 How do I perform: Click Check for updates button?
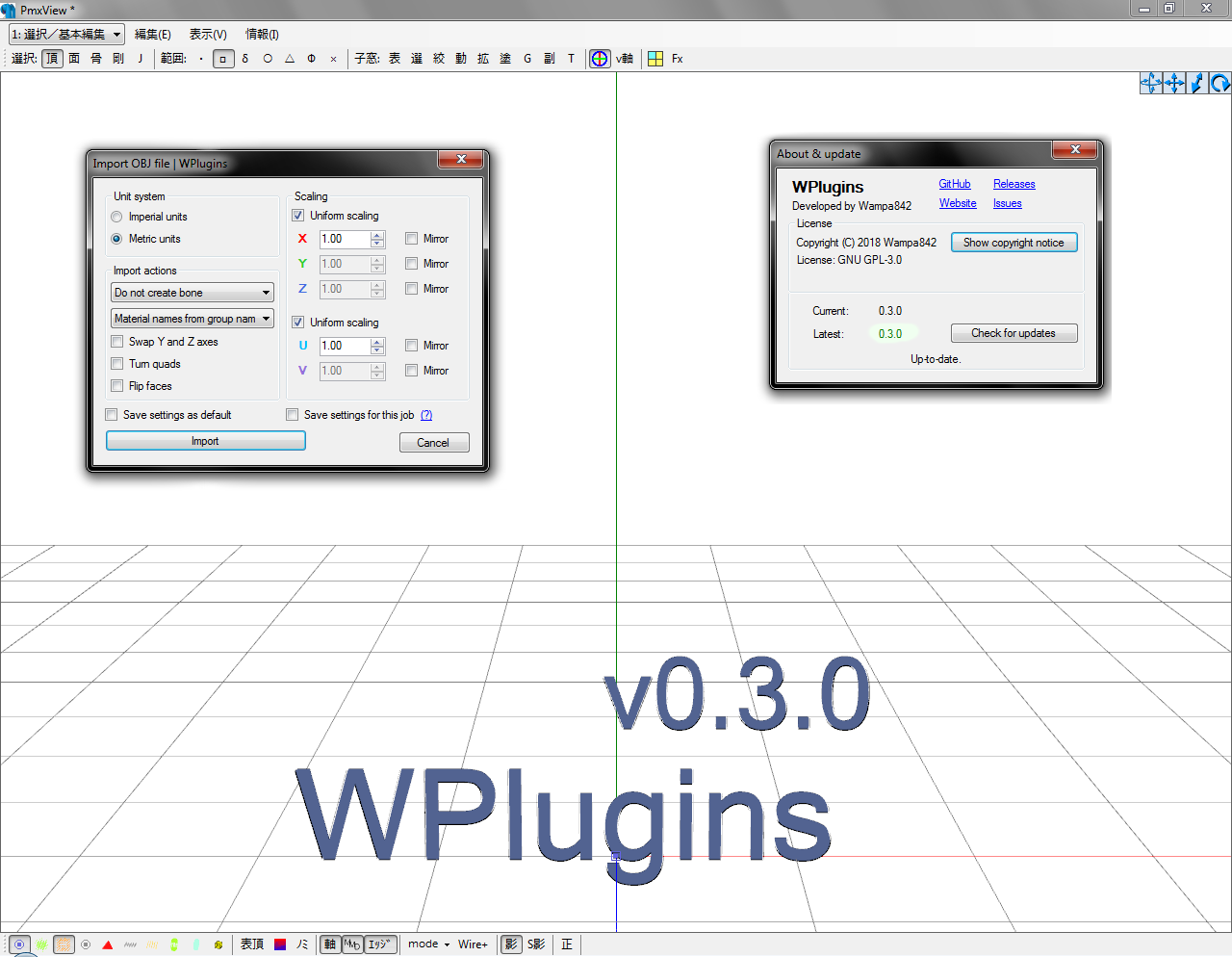click(x=1014, y=333)
